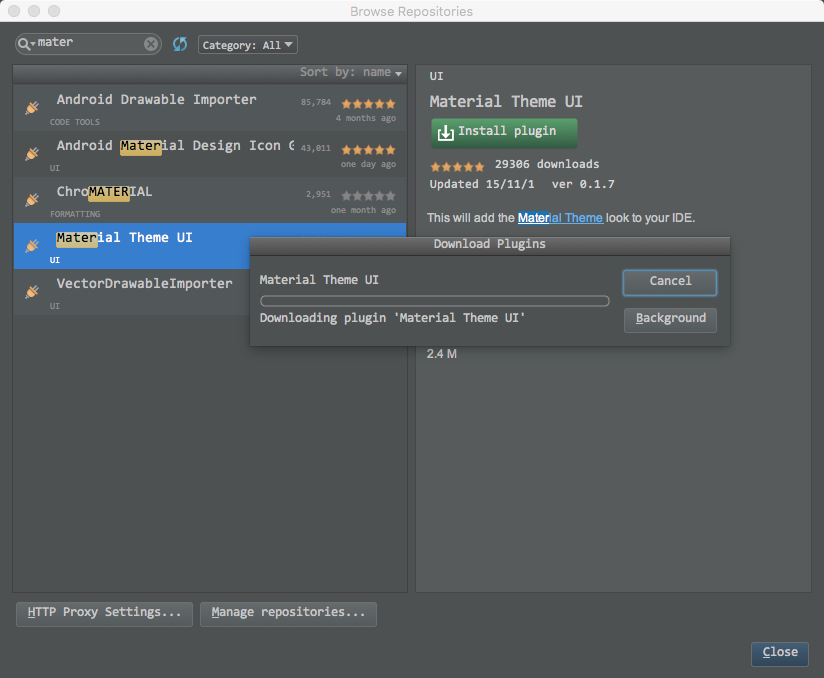Send download to Background
Screen dimensions: 824x678
coord(670,319)
